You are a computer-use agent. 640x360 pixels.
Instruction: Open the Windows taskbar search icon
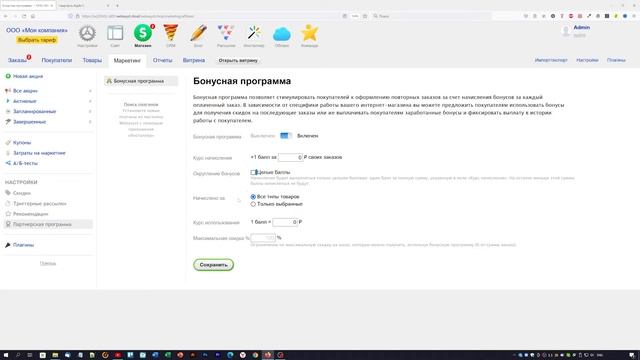coord(18,355)
